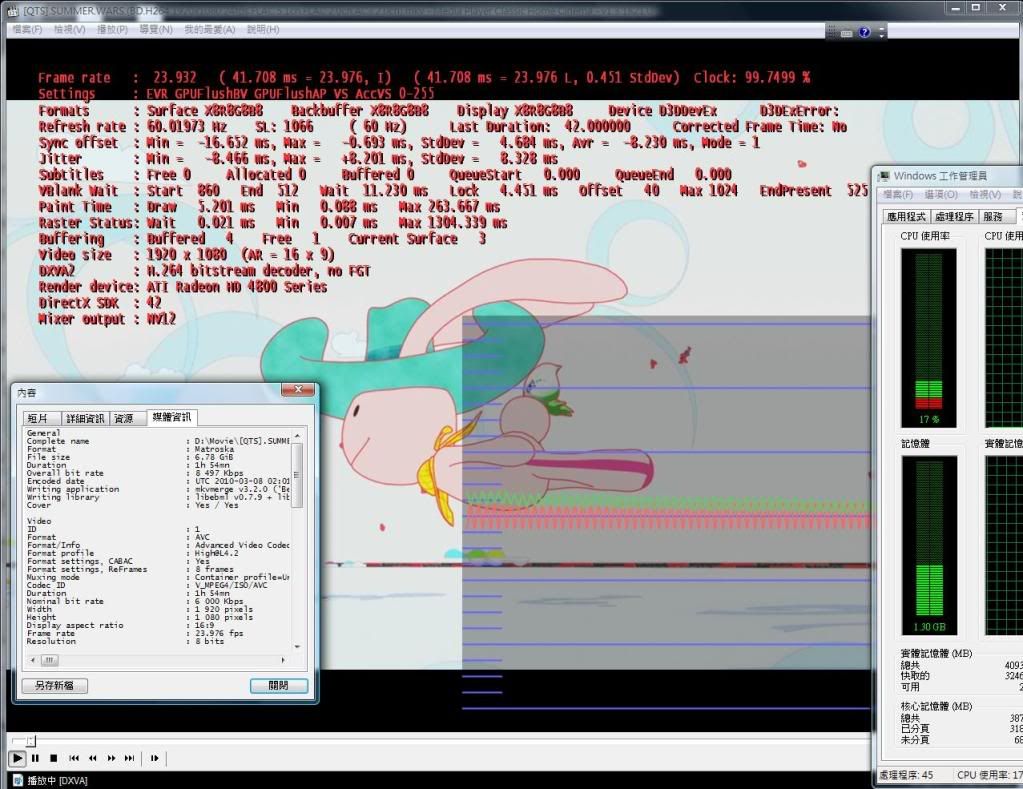Skip to the next chapter or file
Viewport: 1023px width, 789px height.
(x=129, y=758)
